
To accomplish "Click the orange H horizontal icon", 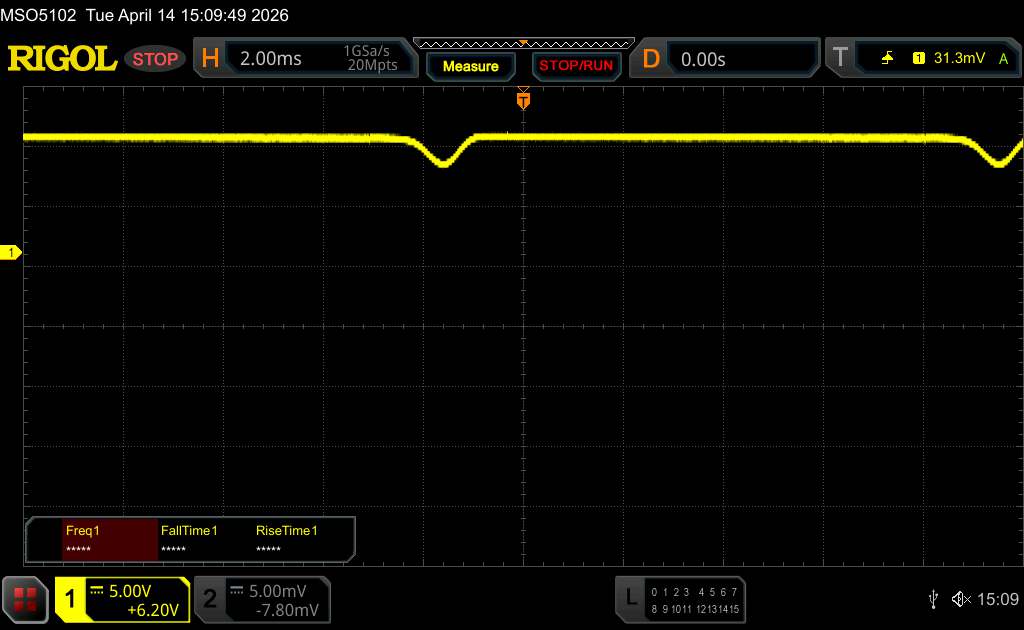I will (210, 59).
